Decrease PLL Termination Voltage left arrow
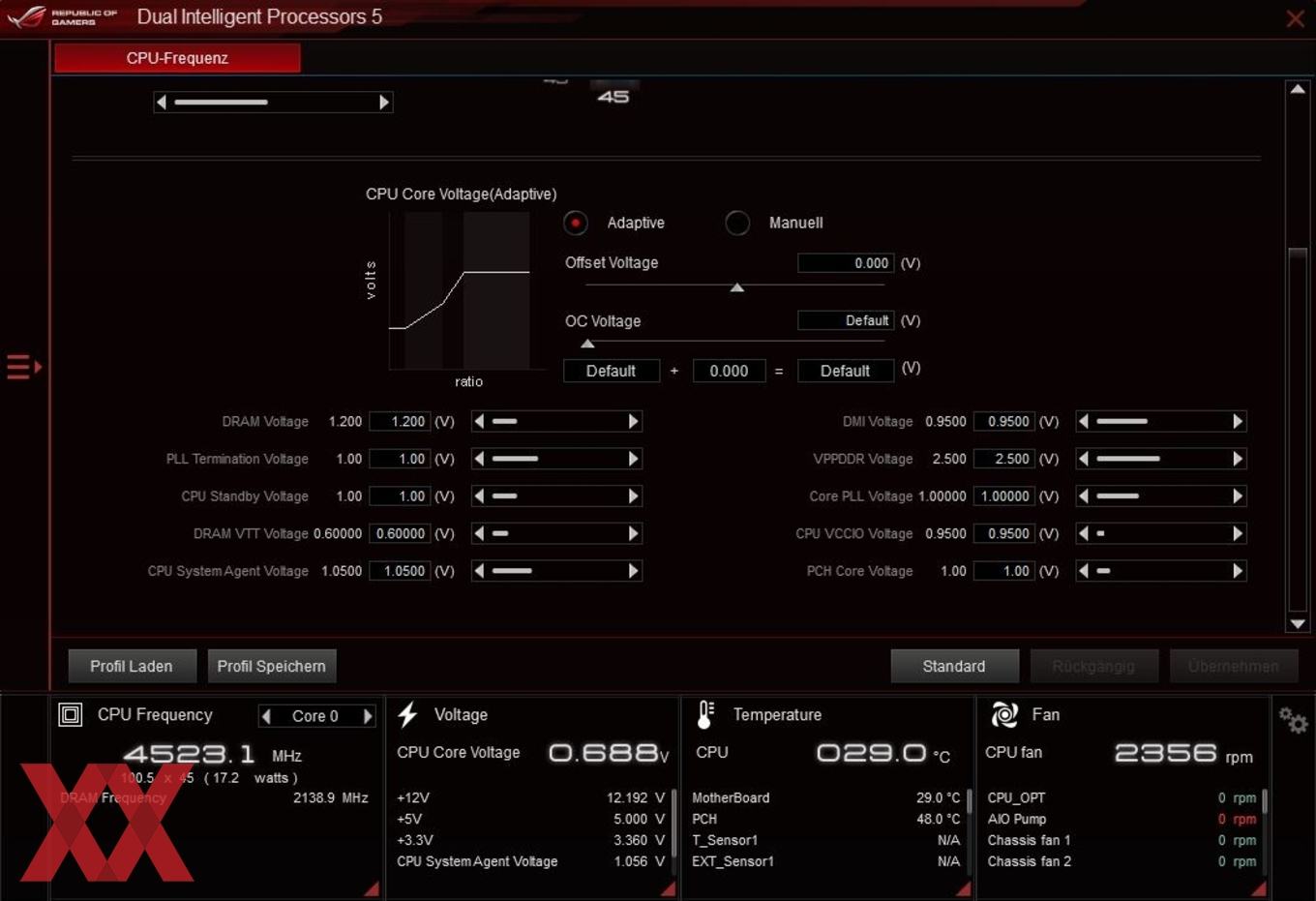This screenshot has height=901, width=1316. (x=479, y=459)
